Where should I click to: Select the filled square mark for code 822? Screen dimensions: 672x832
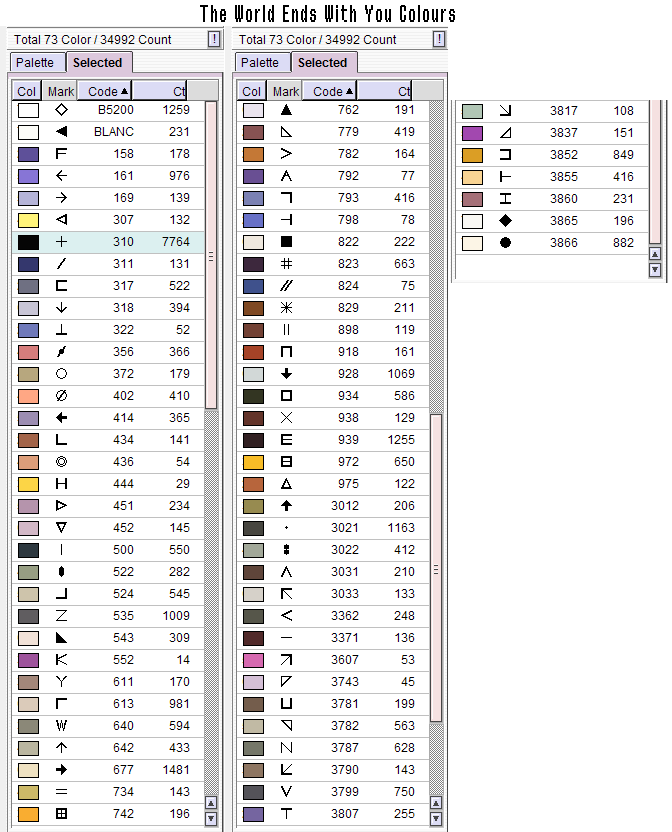coord(287,242)
